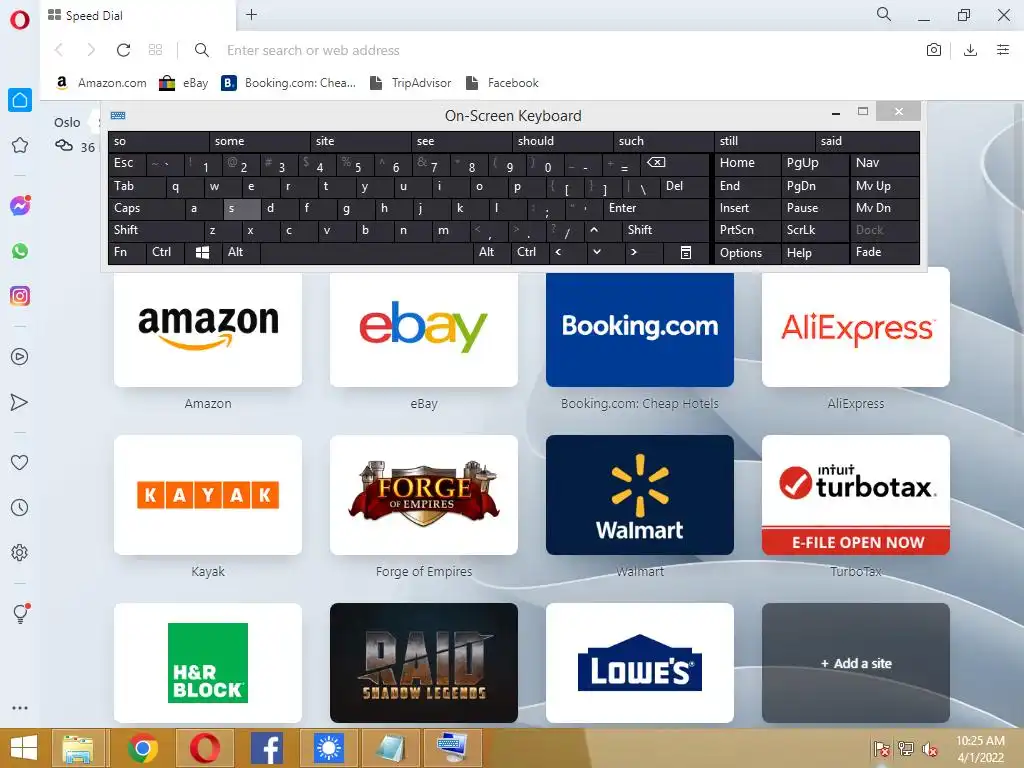Click the Options key on the keyboard
Screen dimensions: 1024x768
(x=747, y=253)
